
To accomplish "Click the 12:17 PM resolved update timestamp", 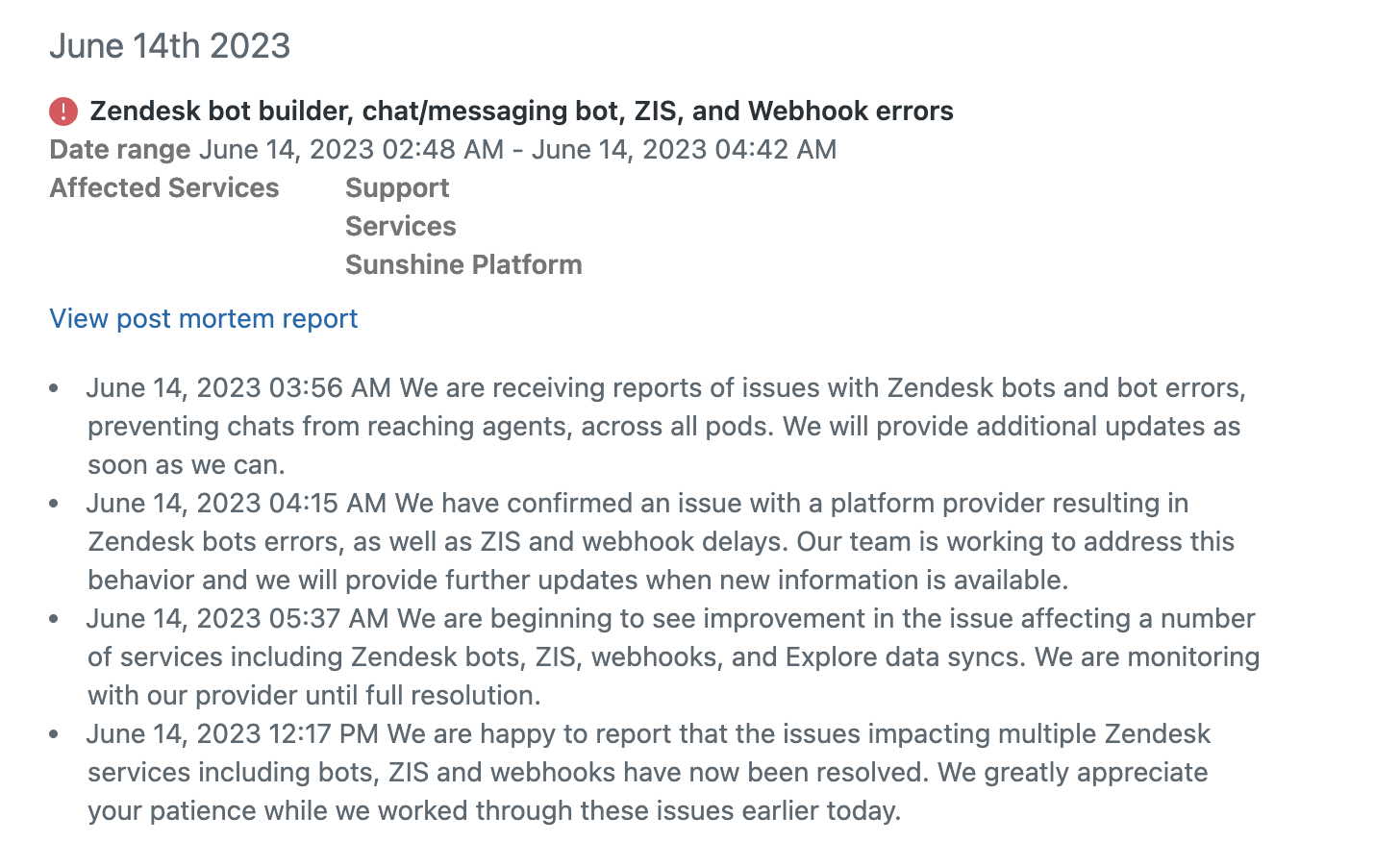I will click(323, 734).
